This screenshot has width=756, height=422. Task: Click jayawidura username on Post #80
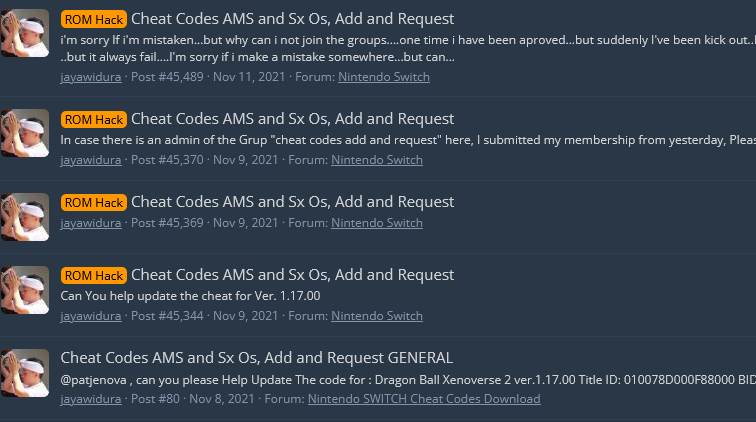(x=91, y=399)
